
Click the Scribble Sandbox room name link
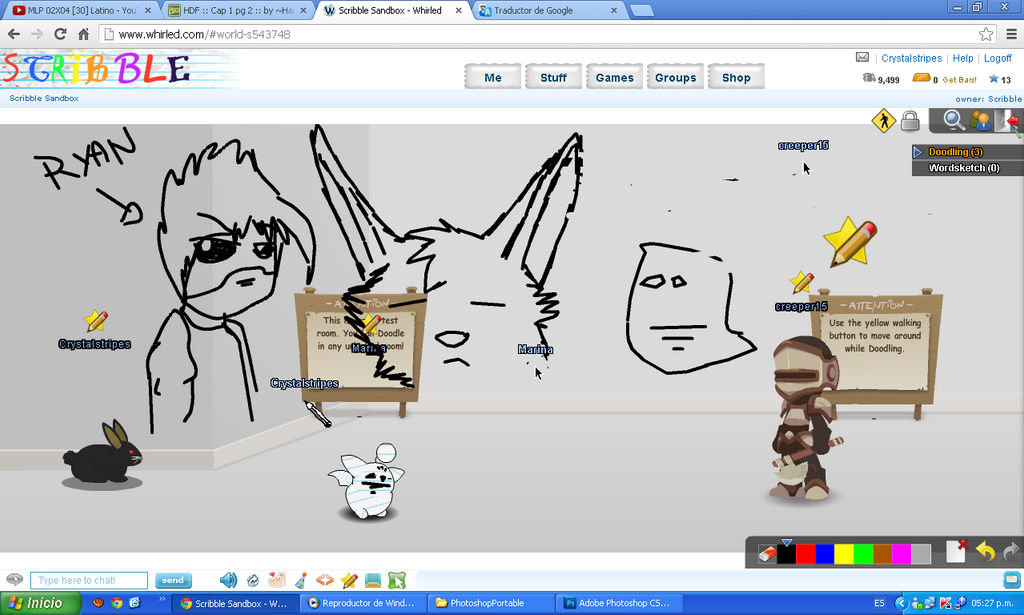pos(44,98)
